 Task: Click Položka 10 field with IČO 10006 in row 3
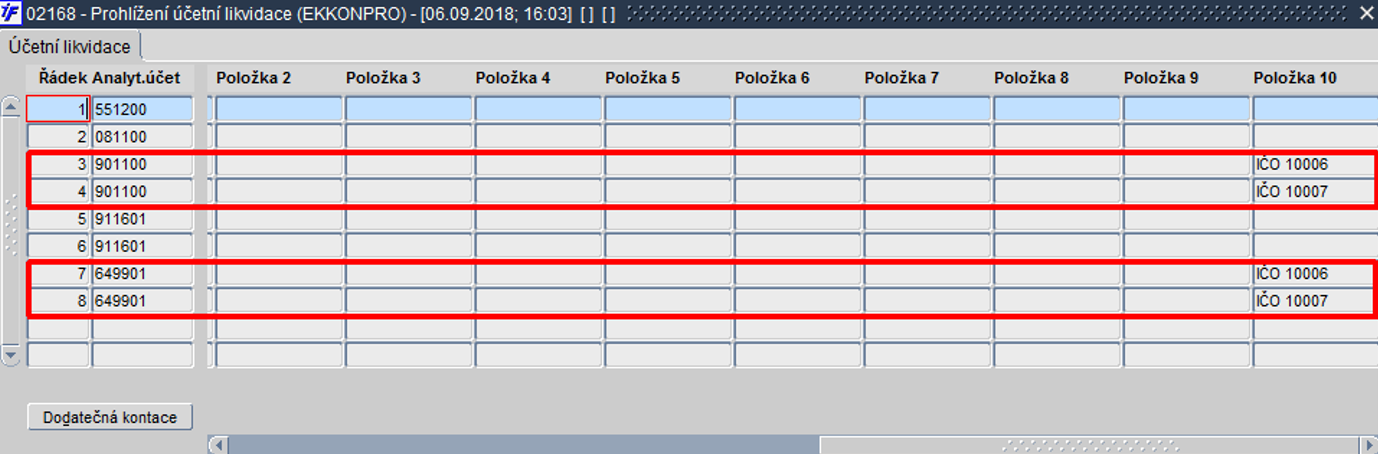click(x=1312, y=164)
